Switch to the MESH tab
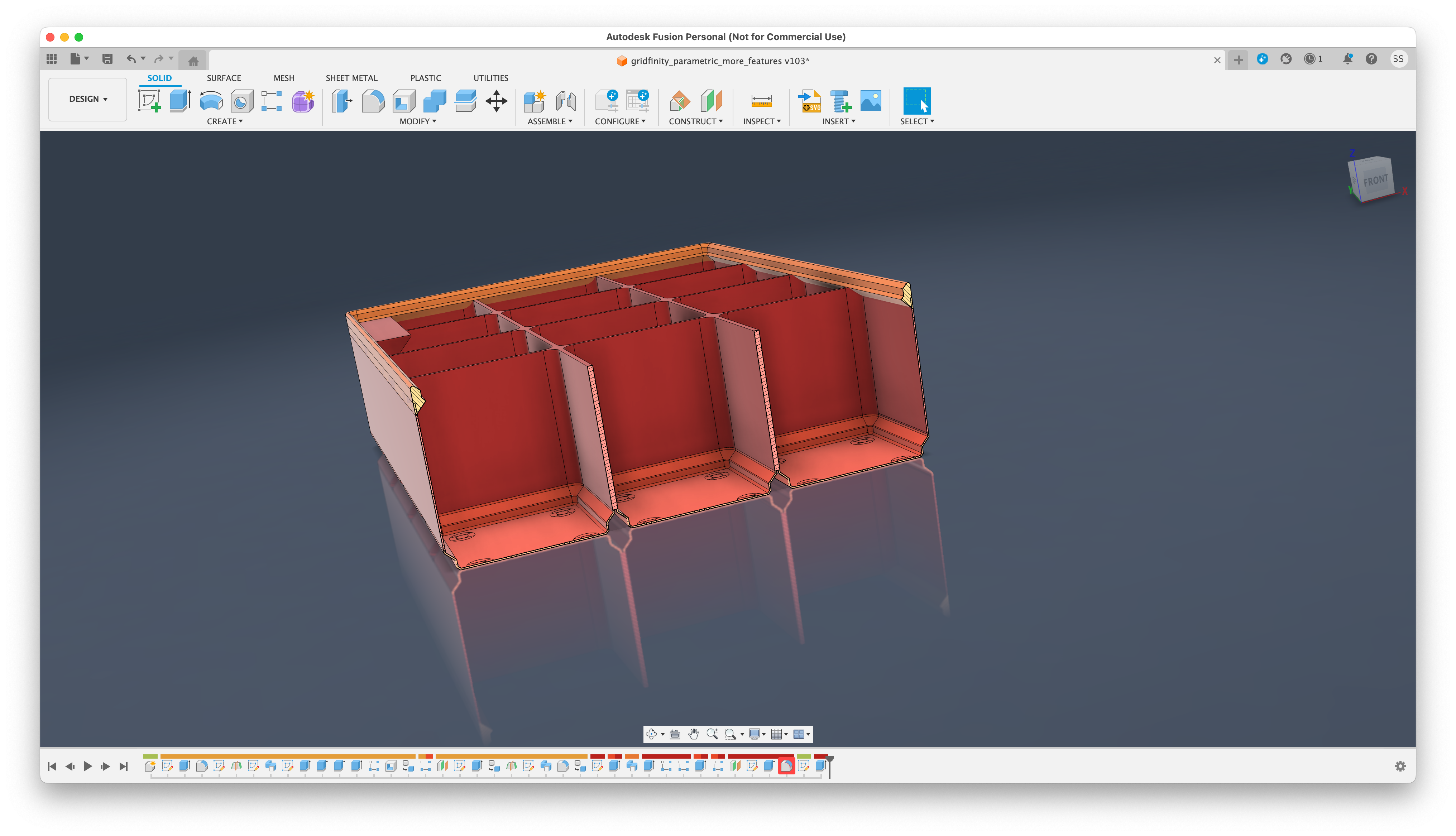The width and height of the screenshot is (1456, 836). click(x=284, y=78)
